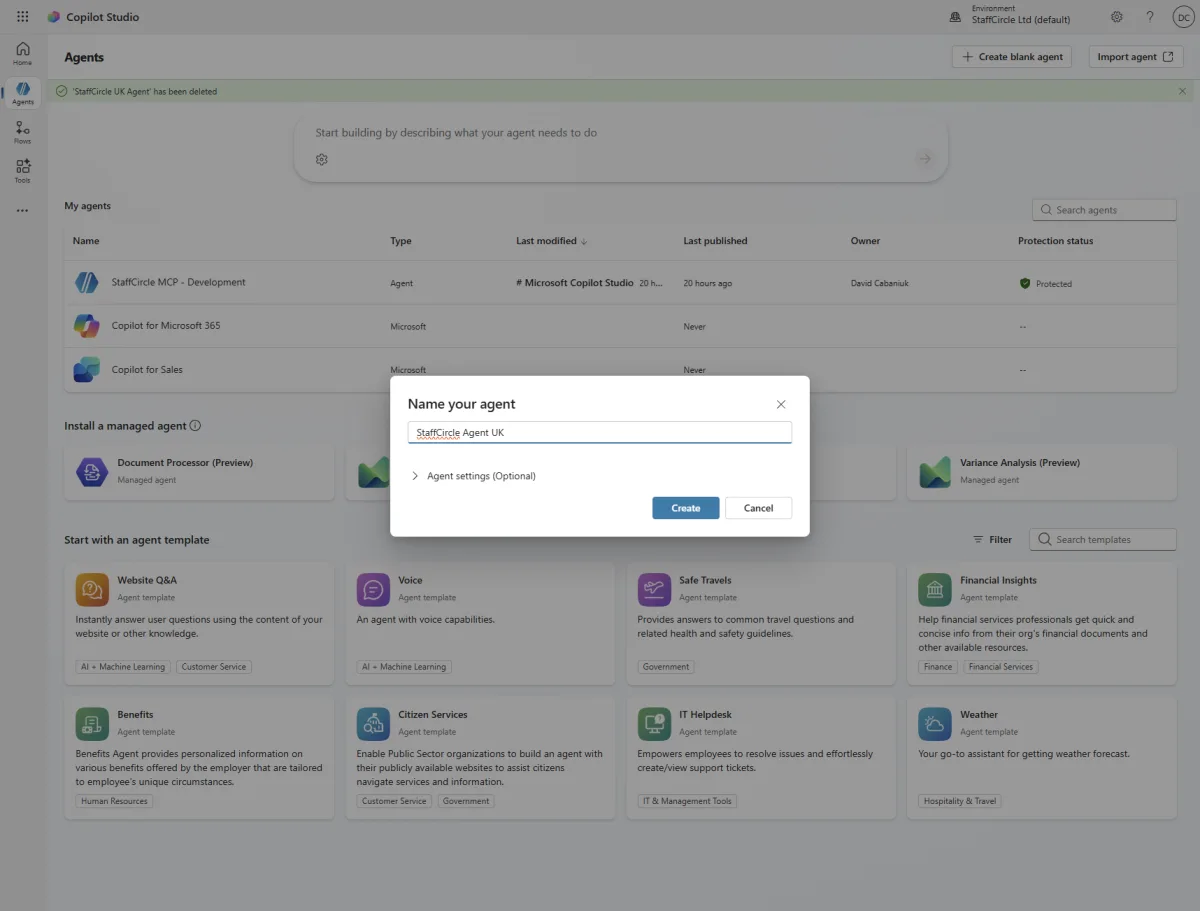Viewport: 1200px width, 911px height.
Task: Dismiss the agent deleted notification
Action: click(1183, 91)
